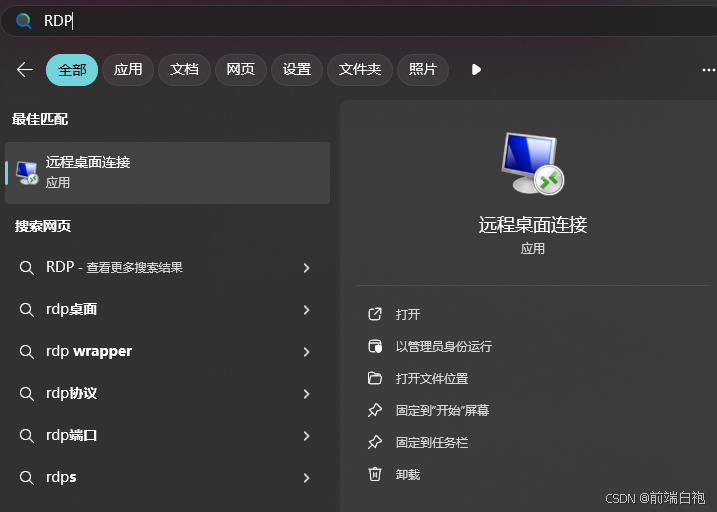Click the search magnifier icon beside RDP
This screenshot has height=512, width=717.
[23, 21]
